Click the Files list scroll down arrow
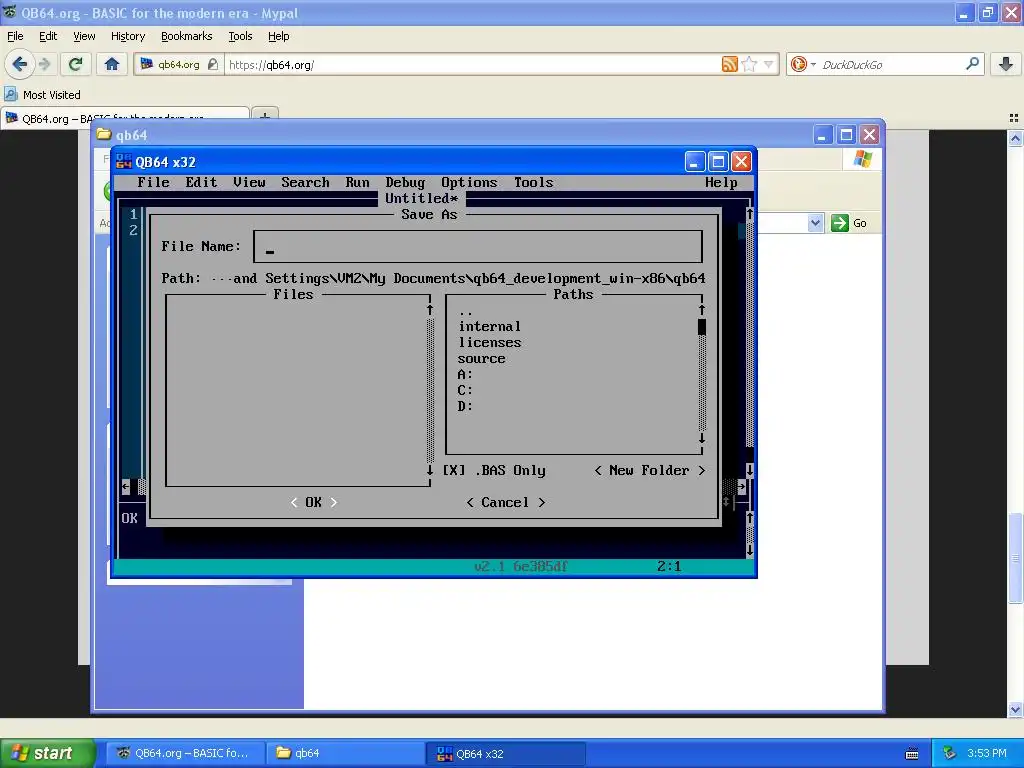Screen dimensions: 1024x768 point(430,470)
